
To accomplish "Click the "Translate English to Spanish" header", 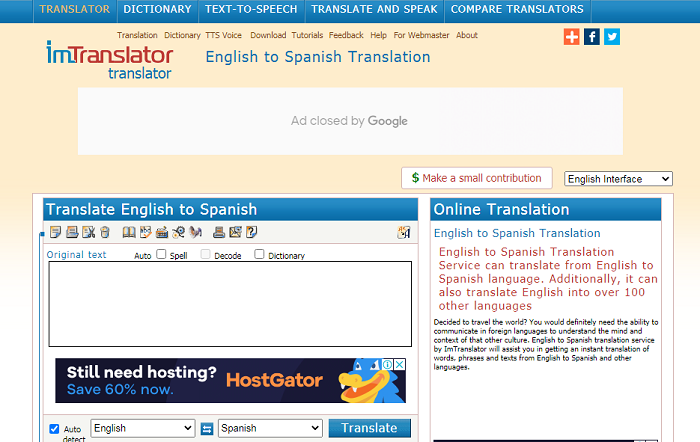I will [x=230, y=209].
